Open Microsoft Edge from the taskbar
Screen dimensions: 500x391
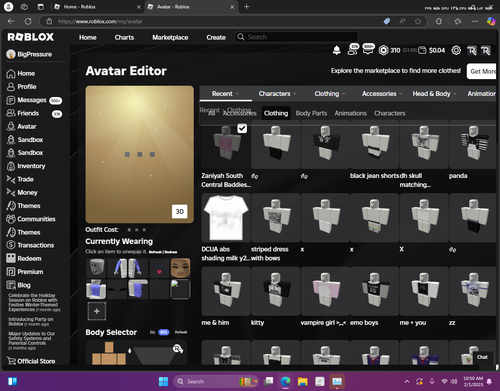pyautogui.click(x=285, y=381)
